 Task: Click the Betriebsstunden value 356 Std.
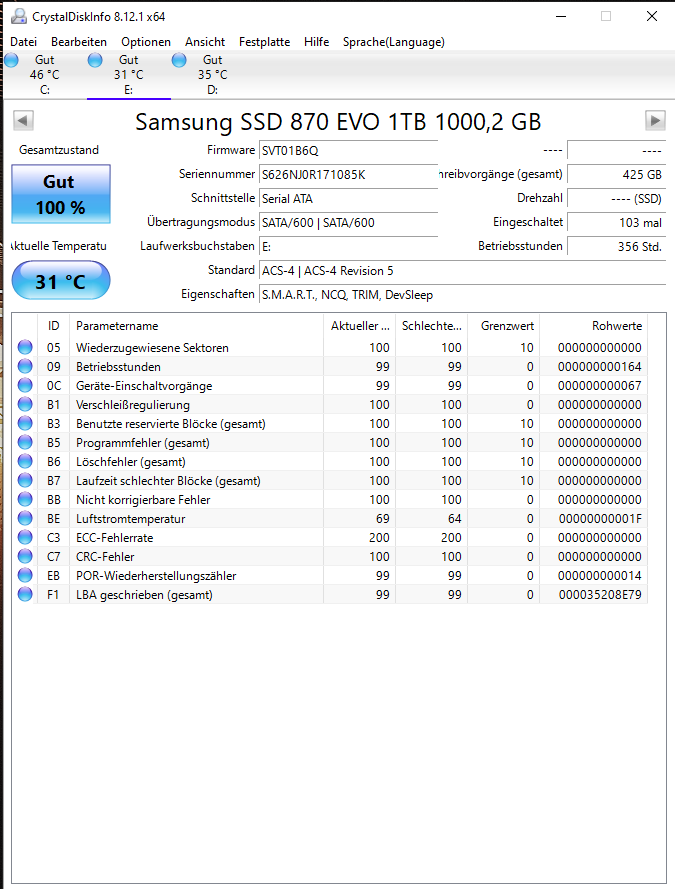[617, 247]
